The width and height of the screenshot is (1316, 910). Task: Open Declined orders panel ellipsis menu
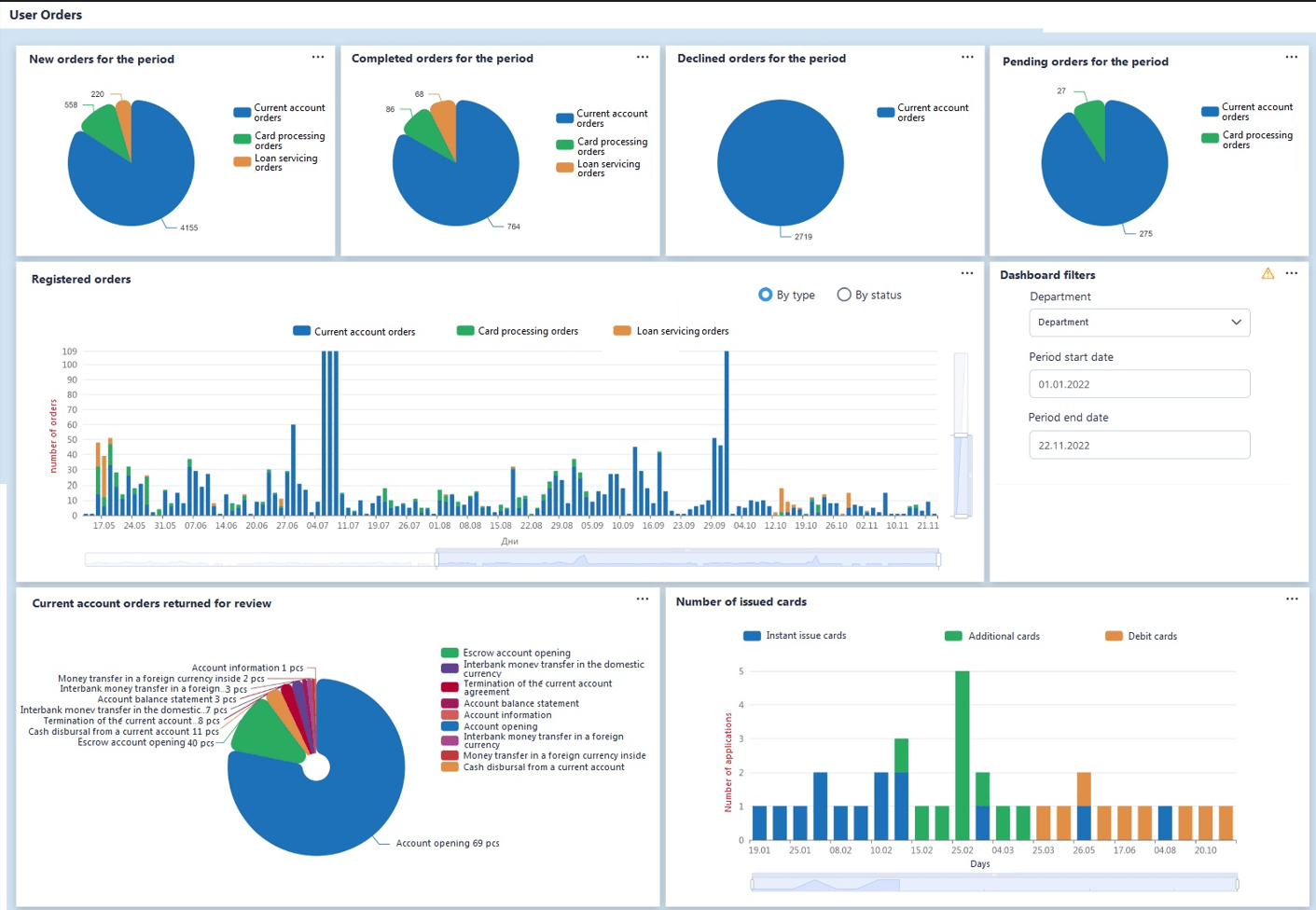pyautogui.click(x=967, y=57)
